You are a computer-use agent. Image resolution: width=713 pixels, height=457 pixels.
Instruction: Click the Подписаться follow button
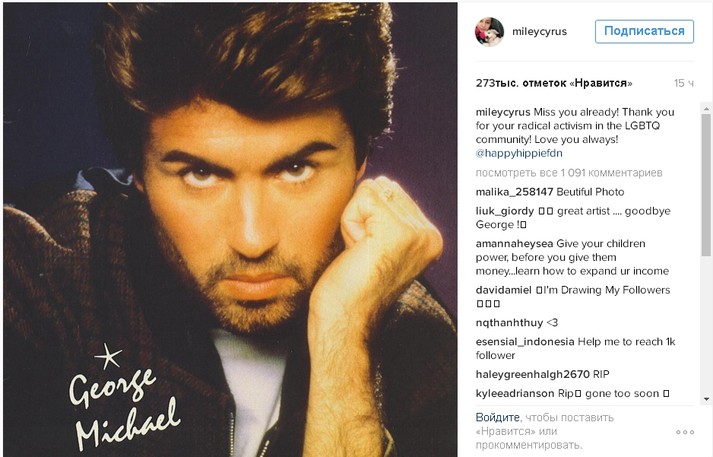[x=644, y=31]
